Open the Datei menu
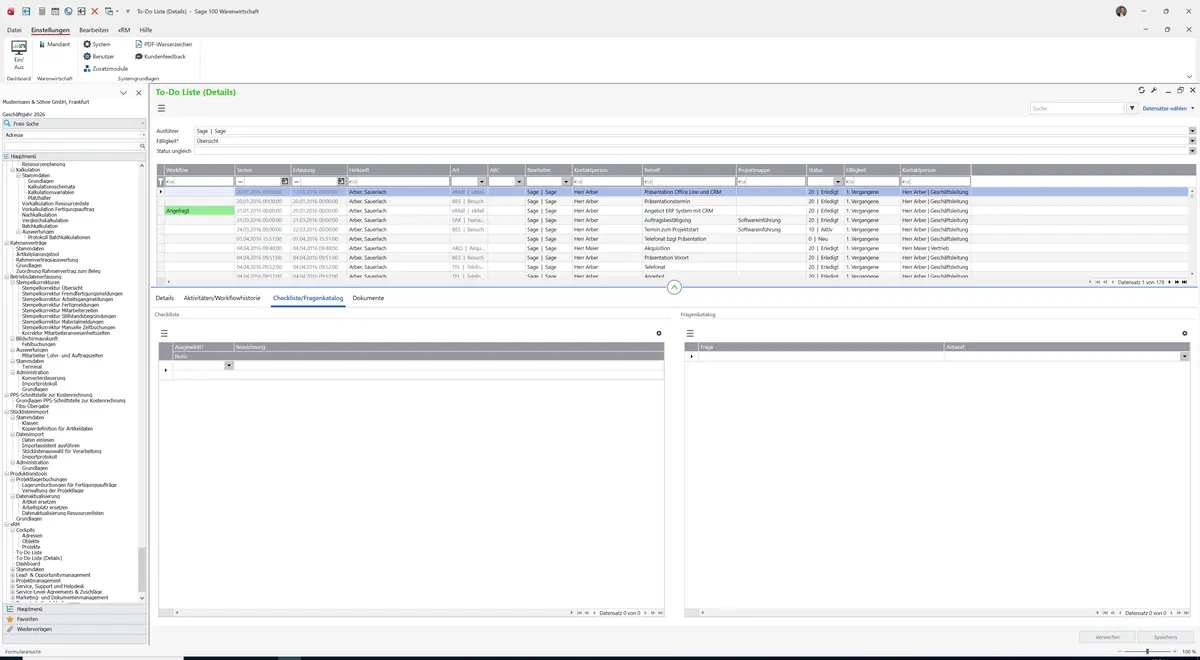The width and height of the screenshot is (1200, 660). click(x=14, y=30)
